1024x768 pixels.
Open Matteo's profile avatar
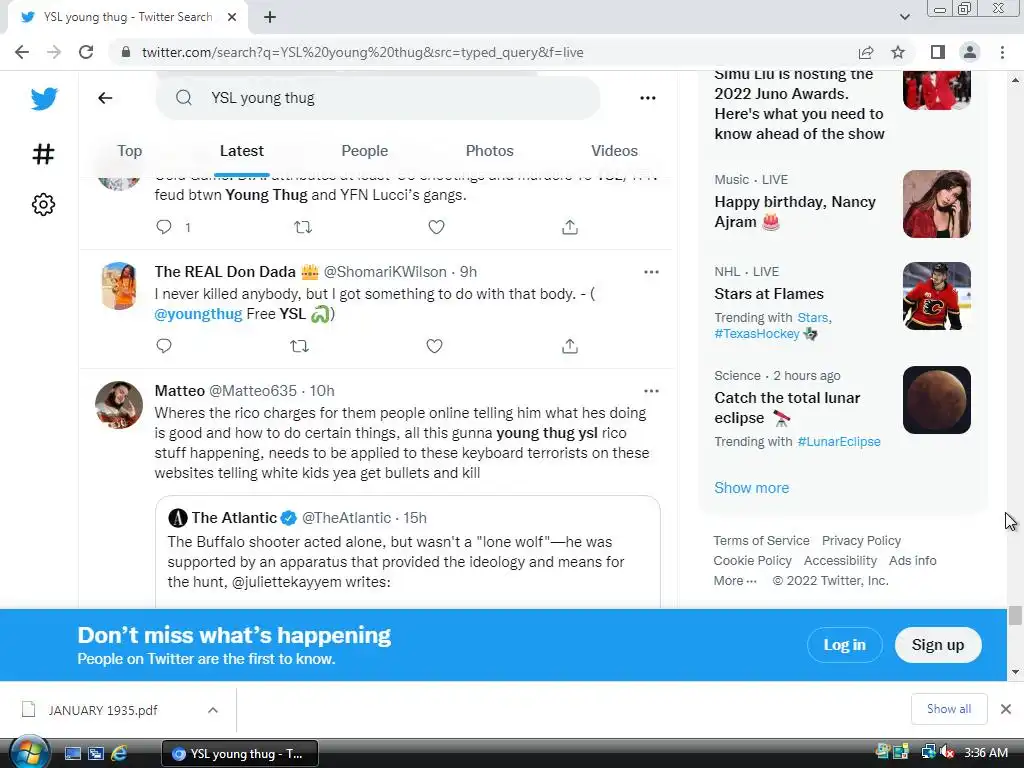119,405
